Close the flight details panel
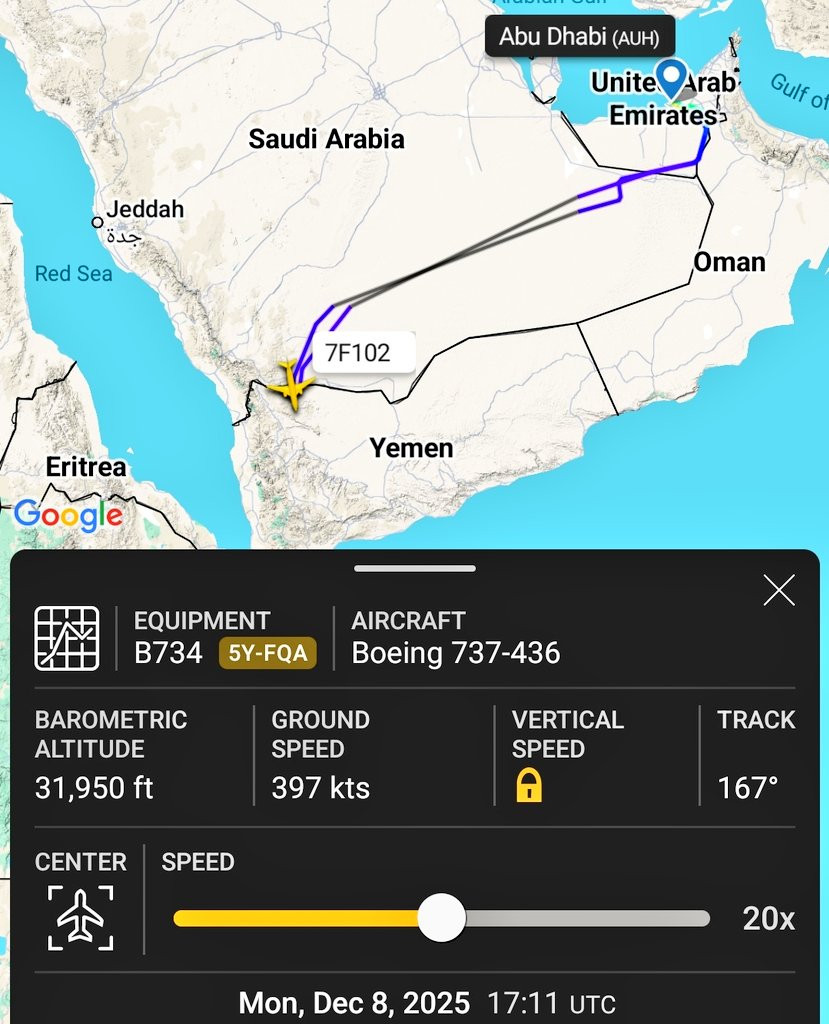The image size is (829, 1024). 779,590
